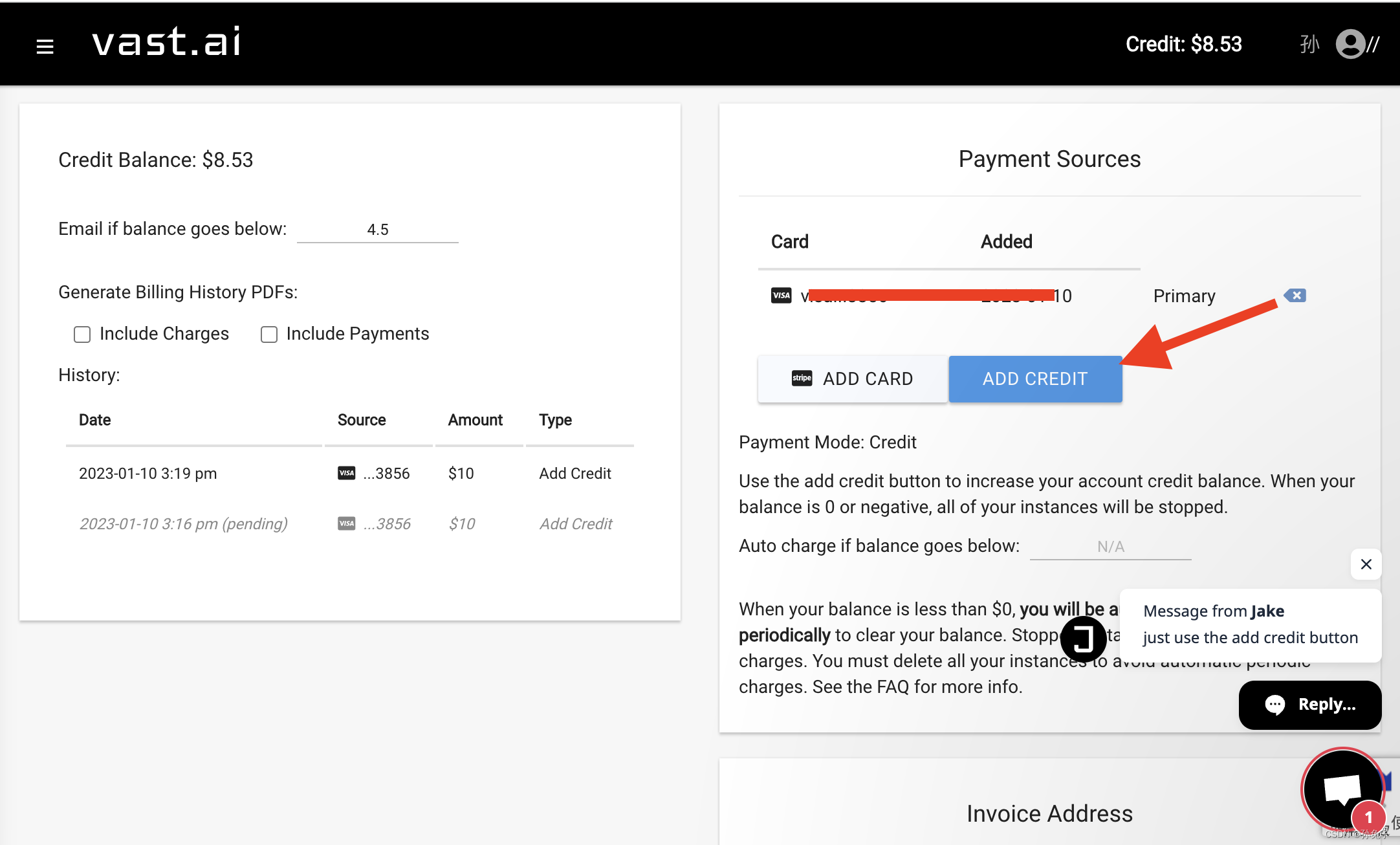Click auto charge threshold N/A field
The image size is (1400, 845).
click(x=1110, y=547)
